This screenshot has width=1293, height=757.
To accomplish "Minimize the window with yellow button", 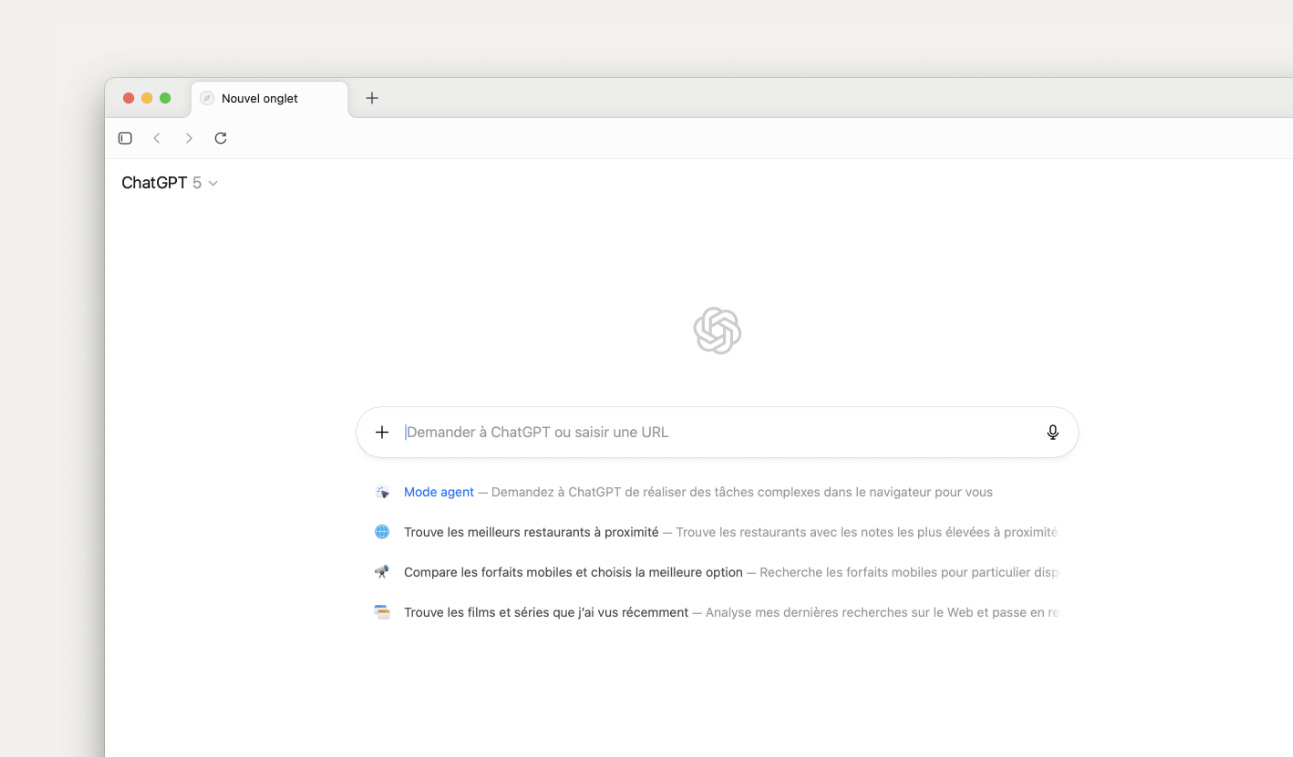I will pyautogui.click(x=147, y=98).
